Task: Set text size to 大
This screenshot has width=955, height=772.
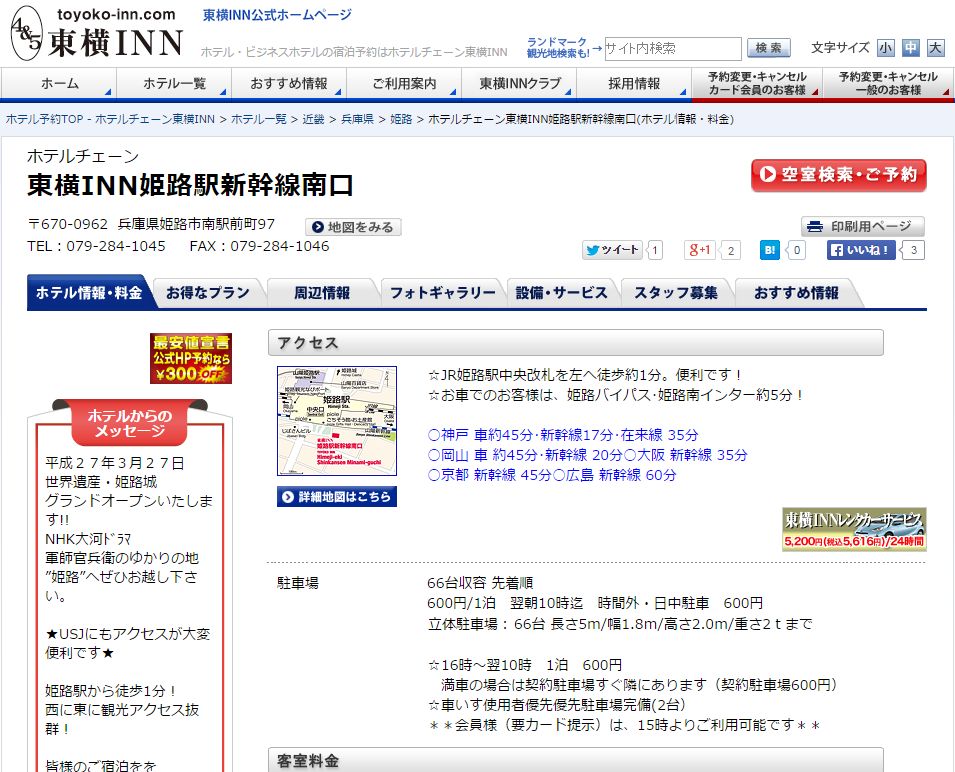Action: (x=936, y=47)
